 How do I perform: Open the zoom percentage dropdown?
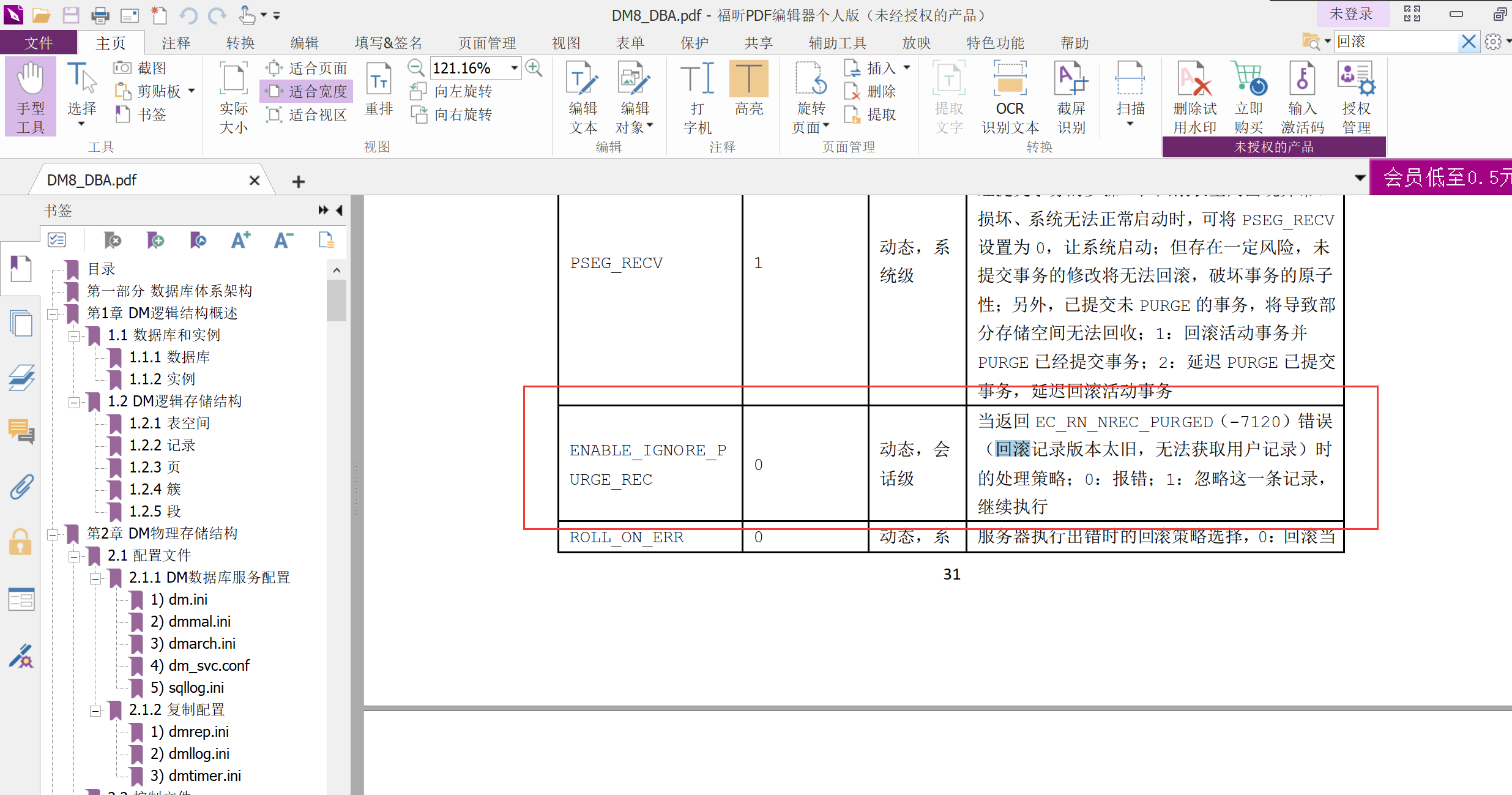click(x=515, y=68)
